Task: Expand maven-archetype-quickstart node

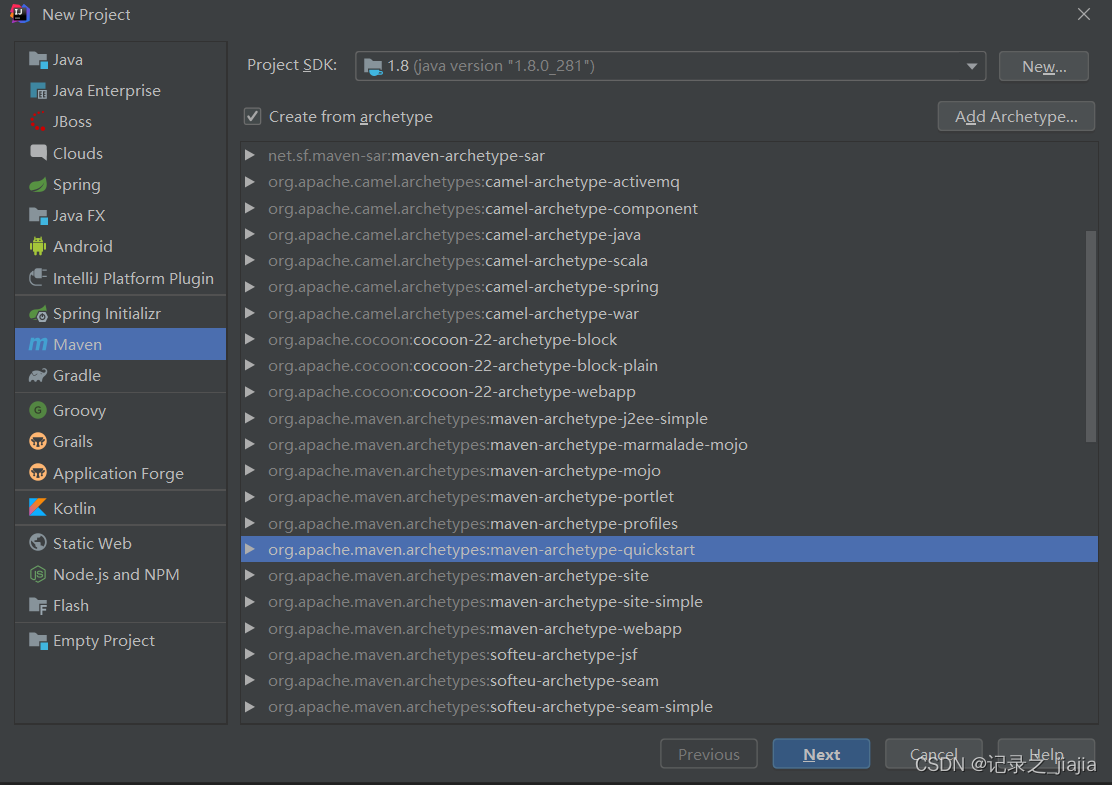Action: coord(250,549)
